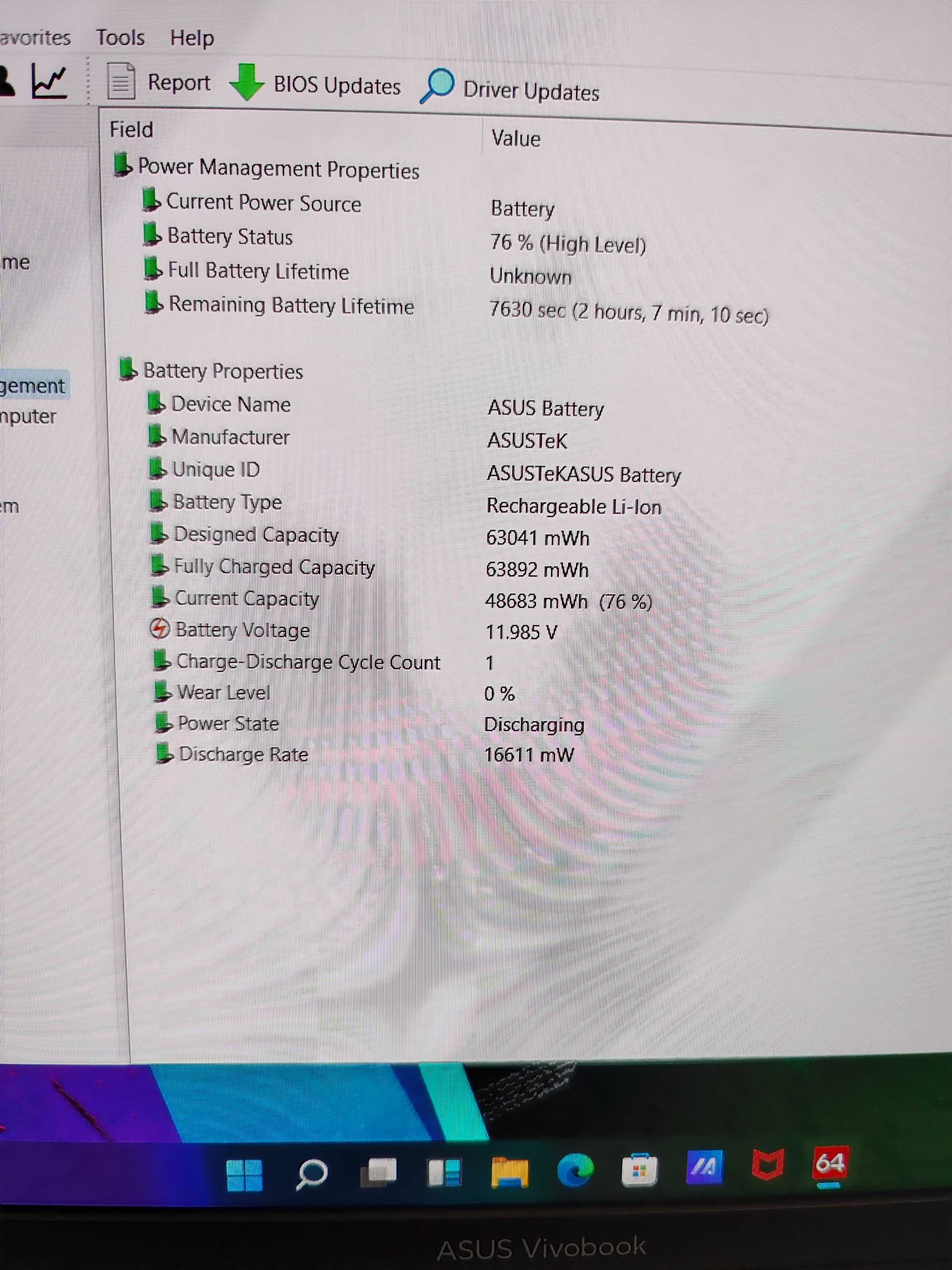Open the Help menu
952x1270 pixels.
point(192,39)
